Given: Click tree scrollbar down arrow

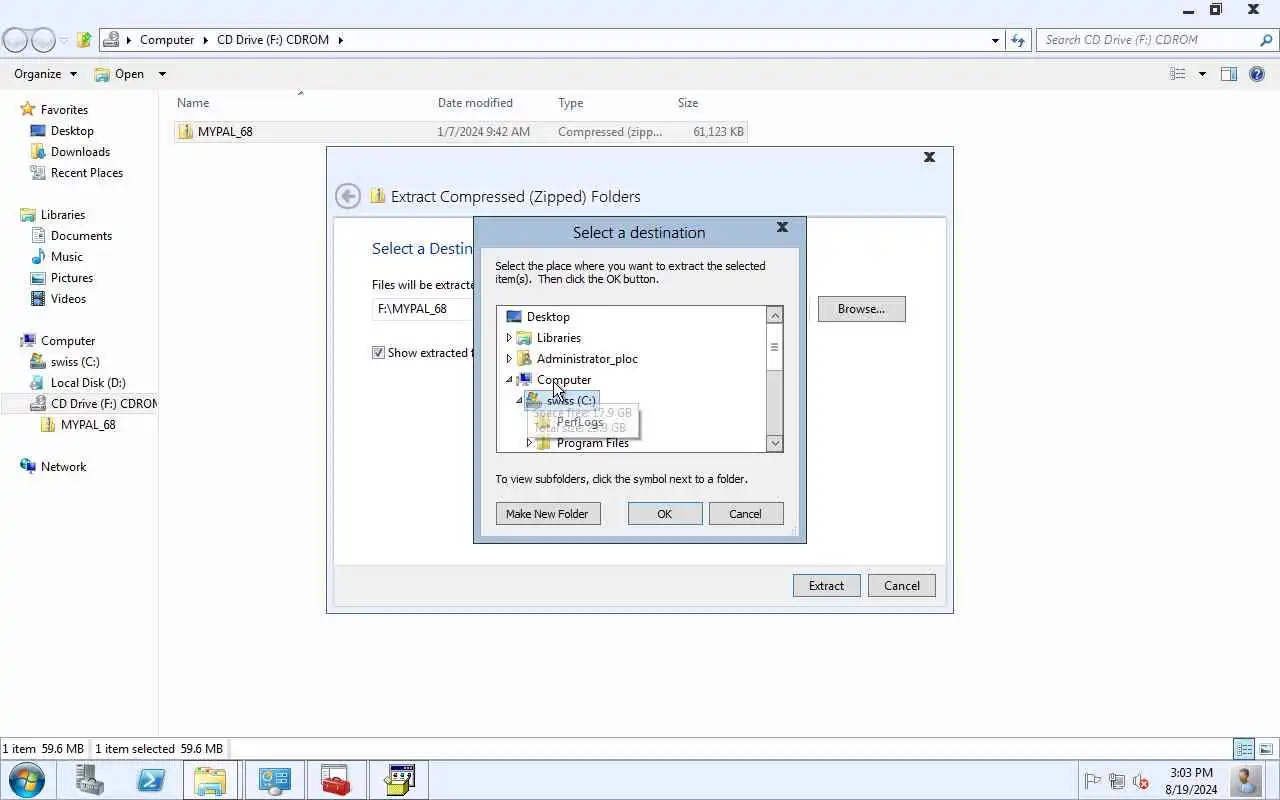Looking at the screenshot, I should pyautogui.click(x=774, y=443).
